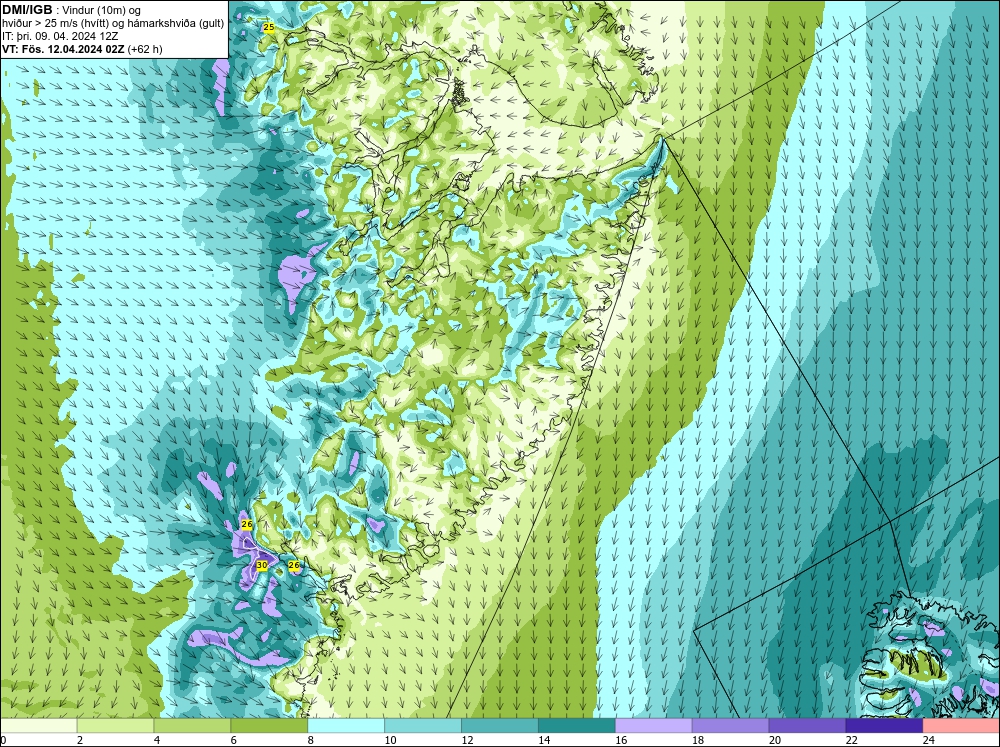Select the green 4–6 legend swatch
Screen dimensions: 1000x747
pos(192,726)
